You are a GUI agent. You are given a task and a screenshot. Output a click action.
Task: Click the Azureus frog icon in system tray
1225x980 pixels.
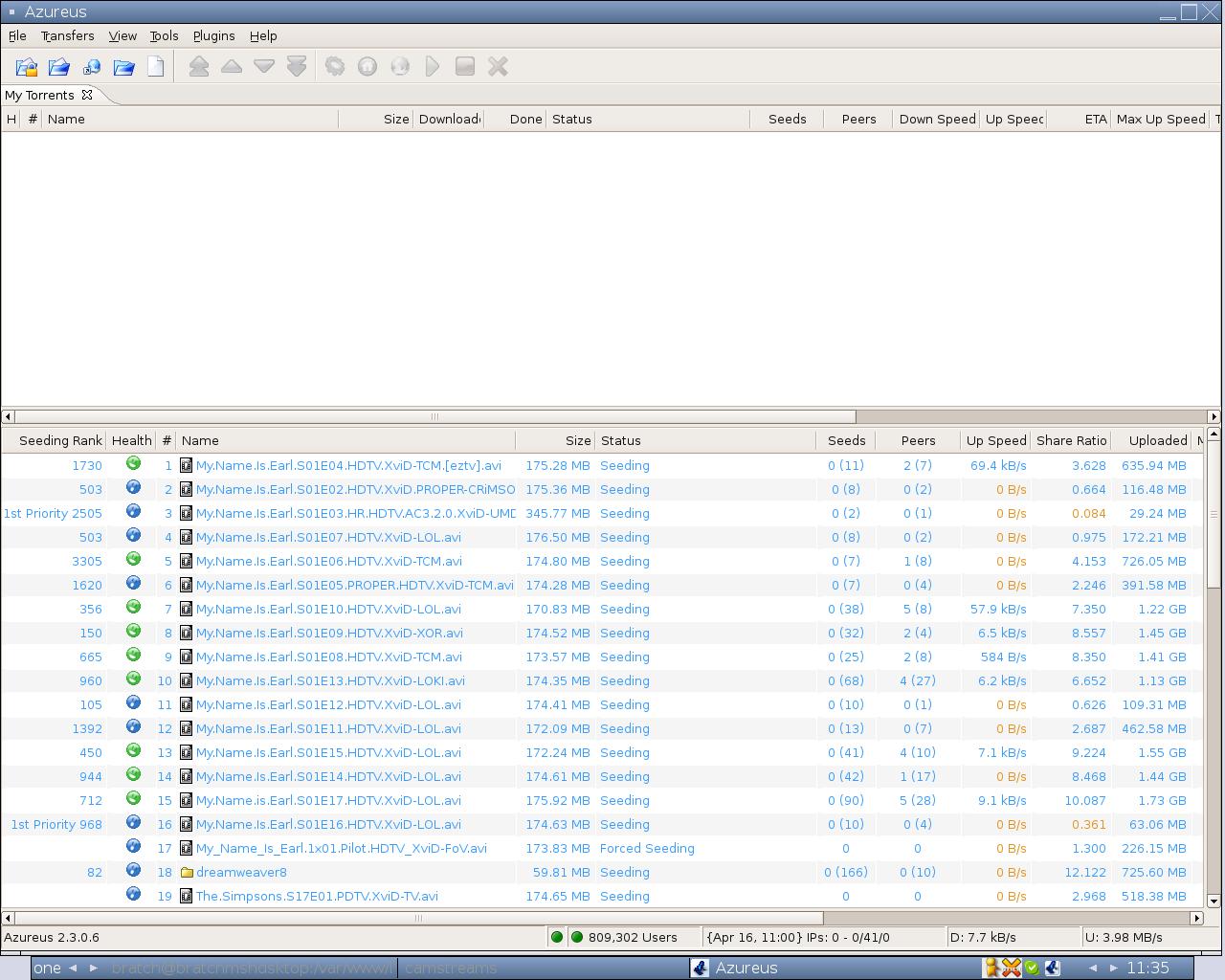point(1052,968)
